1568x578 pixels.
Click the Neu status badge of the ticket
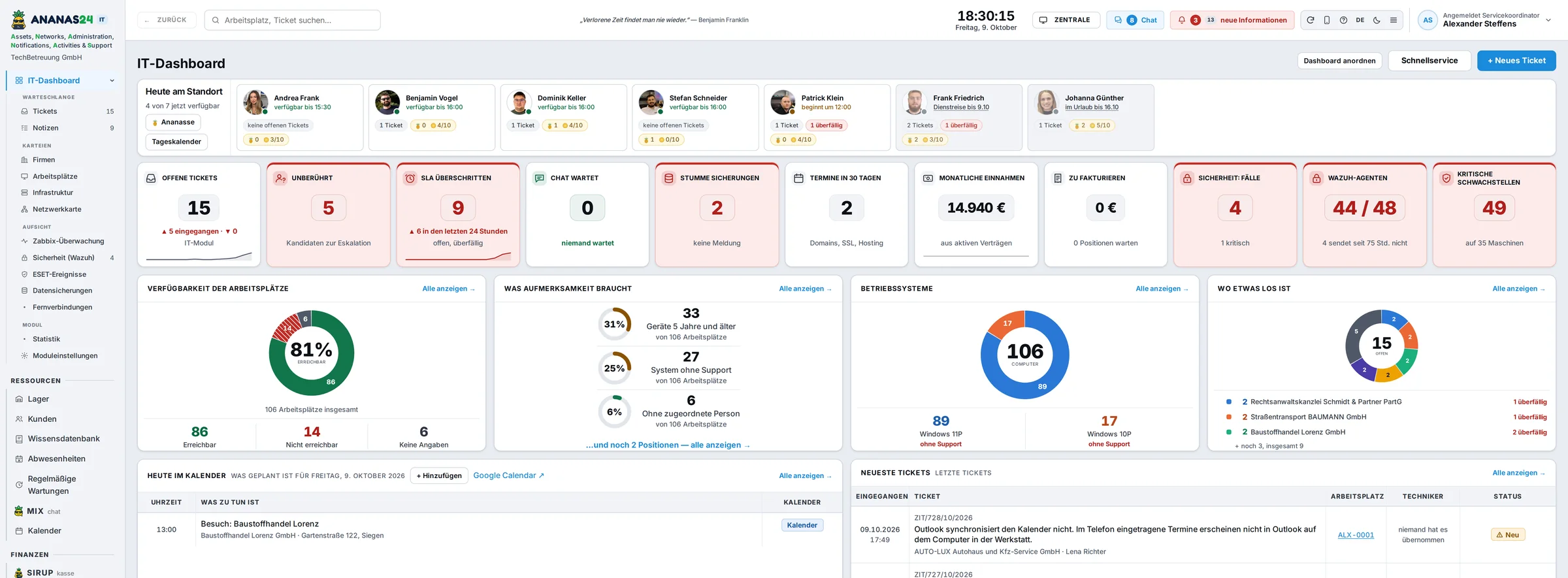[x=1507, y=535]
